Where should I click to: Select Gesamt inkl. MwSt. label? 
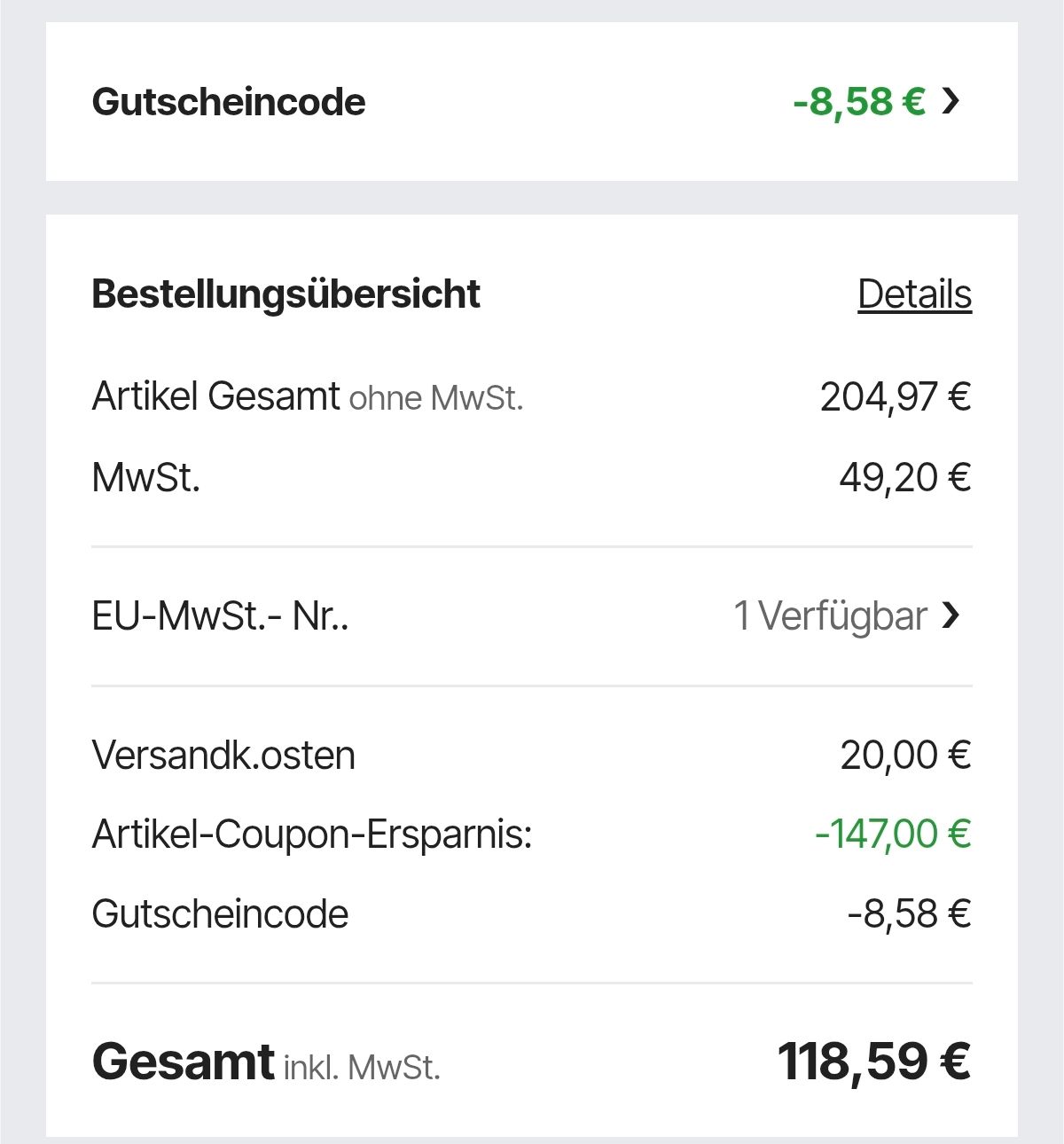click(266, 1062)
